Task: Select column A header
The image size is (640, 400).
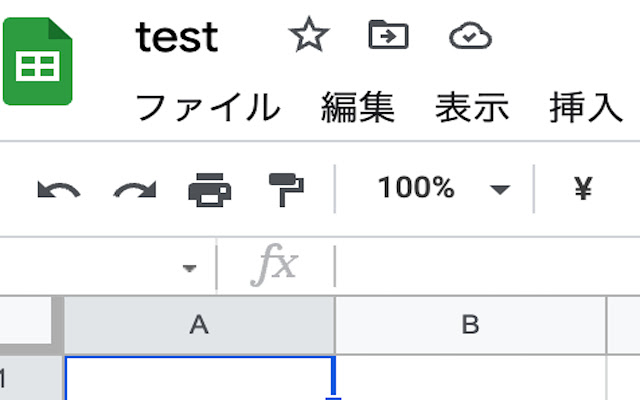Action: point(200,325)
